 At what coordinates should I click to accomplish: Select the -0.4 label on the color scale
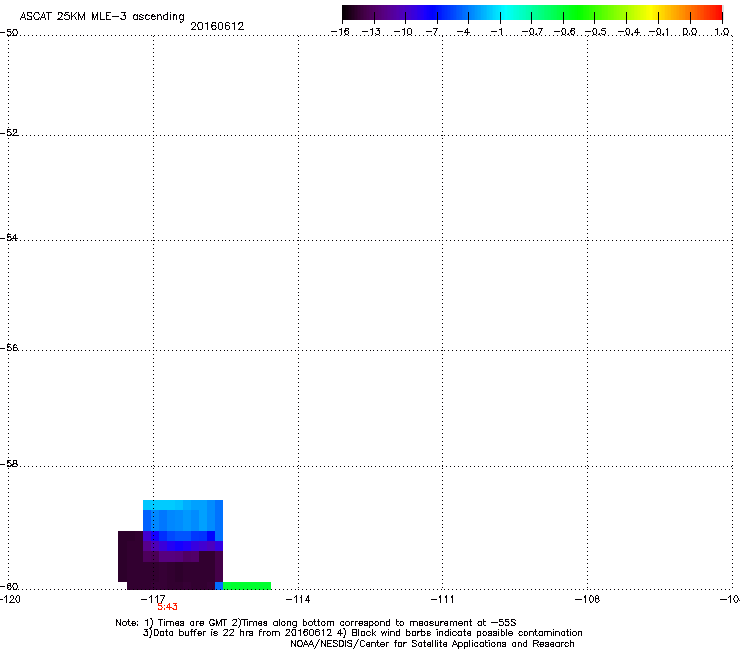[629, 32]
